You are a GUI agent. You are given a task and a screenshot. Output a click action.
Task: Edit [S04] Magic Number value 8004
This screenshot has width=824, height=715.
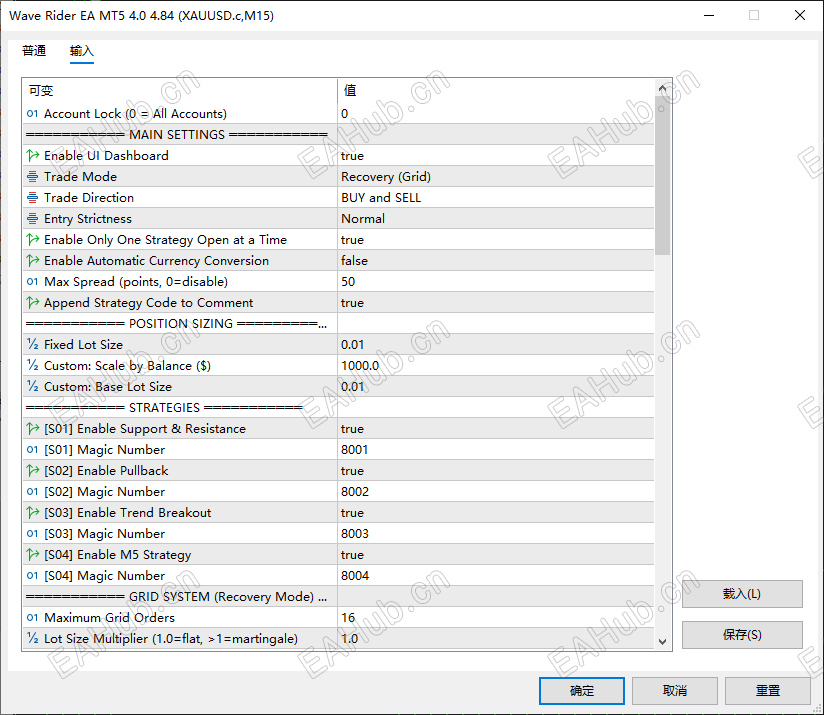click(x=496, y=576)
